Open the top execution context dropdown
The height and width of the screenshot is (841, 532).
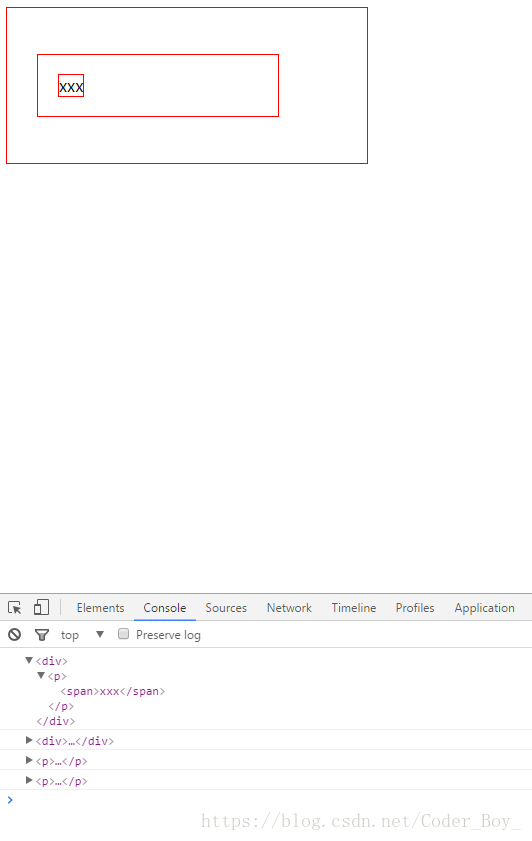click(x=82, y=635)
